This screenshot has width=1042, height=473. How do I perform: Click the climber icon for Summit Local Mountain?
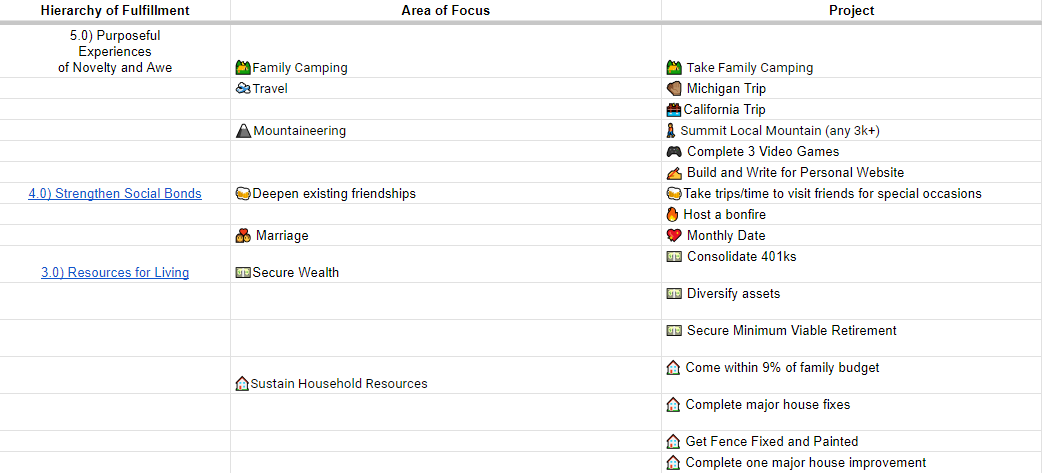click(671, 131)
